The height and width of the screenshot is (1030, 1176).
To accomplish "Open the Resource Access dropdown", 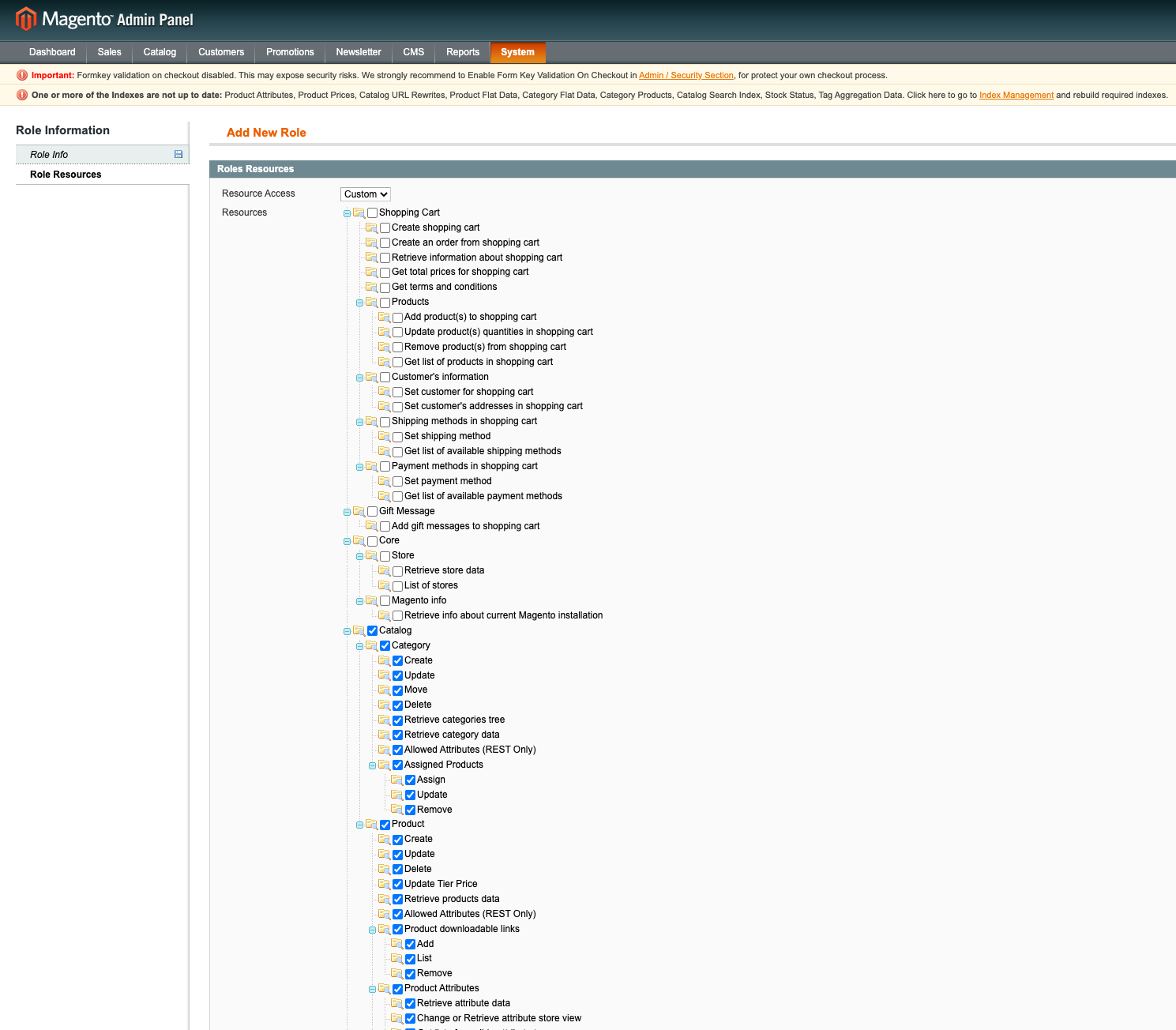I will click(x=365, y=194).
